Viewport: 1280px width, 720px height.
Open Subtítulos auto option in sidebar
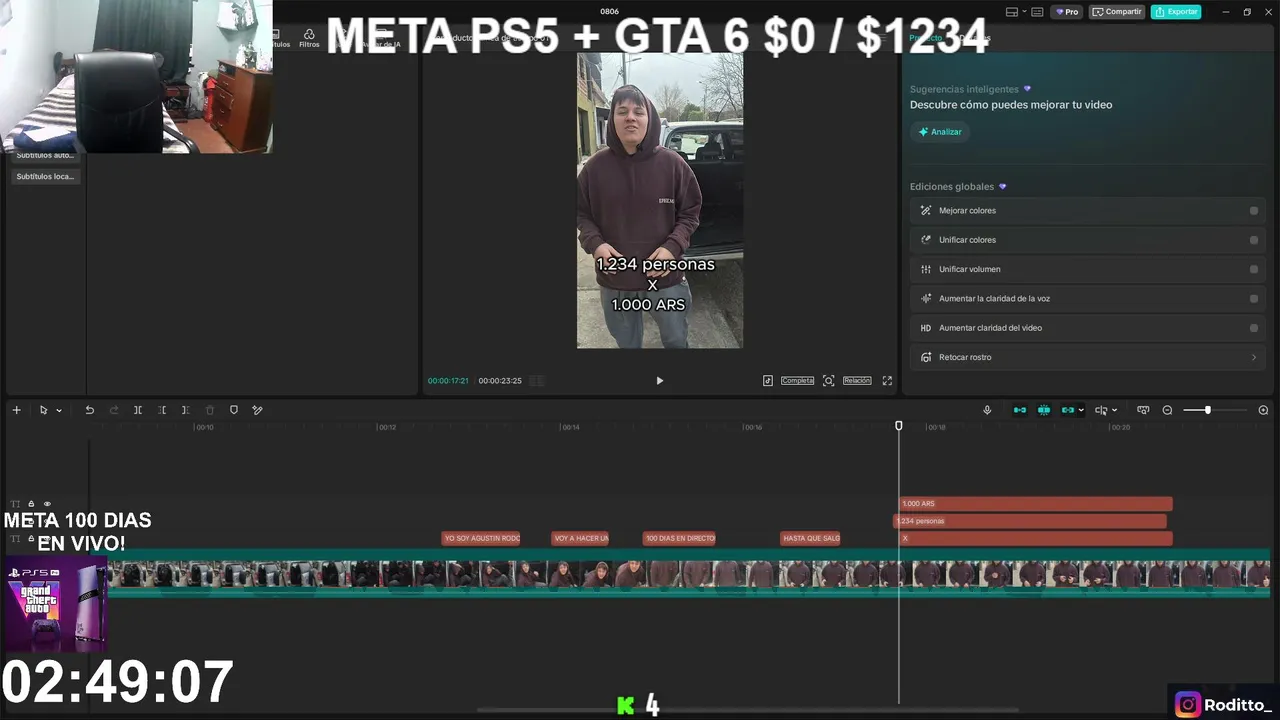pyautogui.click(x=45, y=155)
